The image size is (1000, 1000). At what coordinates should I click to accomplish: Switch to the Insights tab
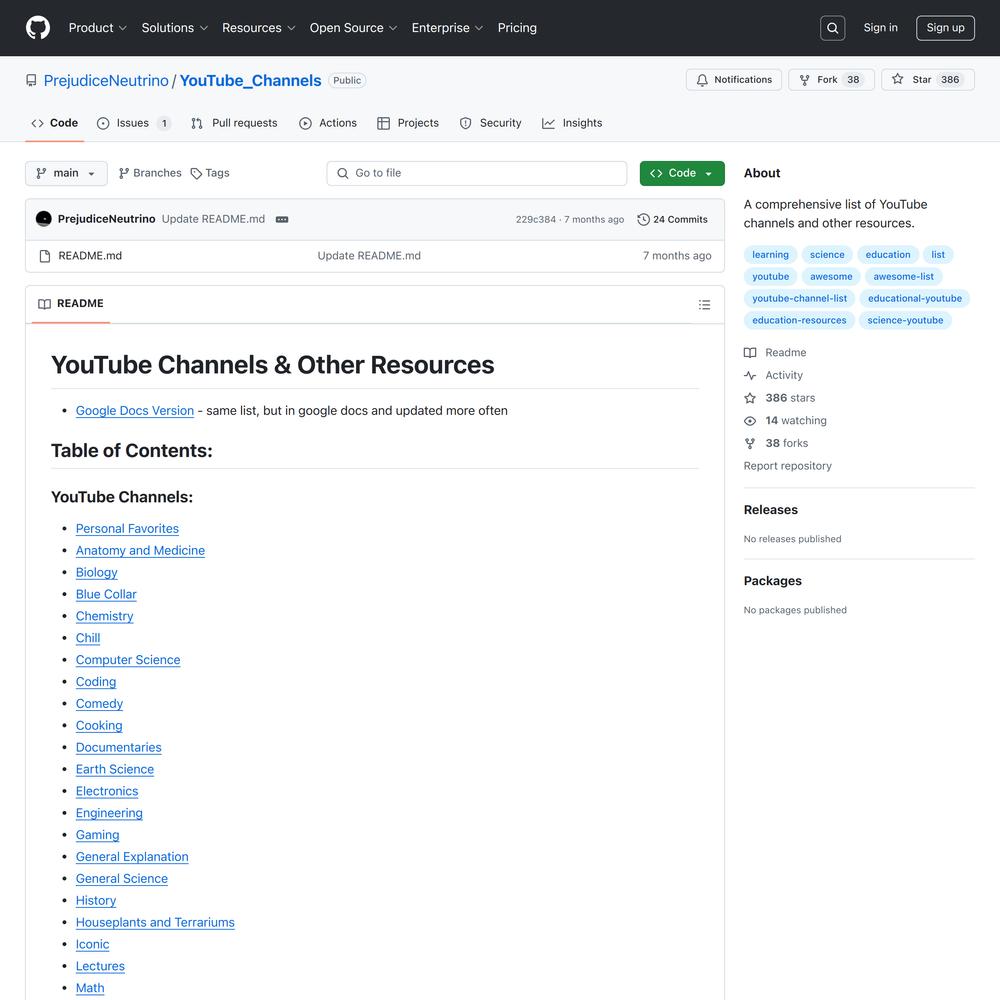pos(572,123)
